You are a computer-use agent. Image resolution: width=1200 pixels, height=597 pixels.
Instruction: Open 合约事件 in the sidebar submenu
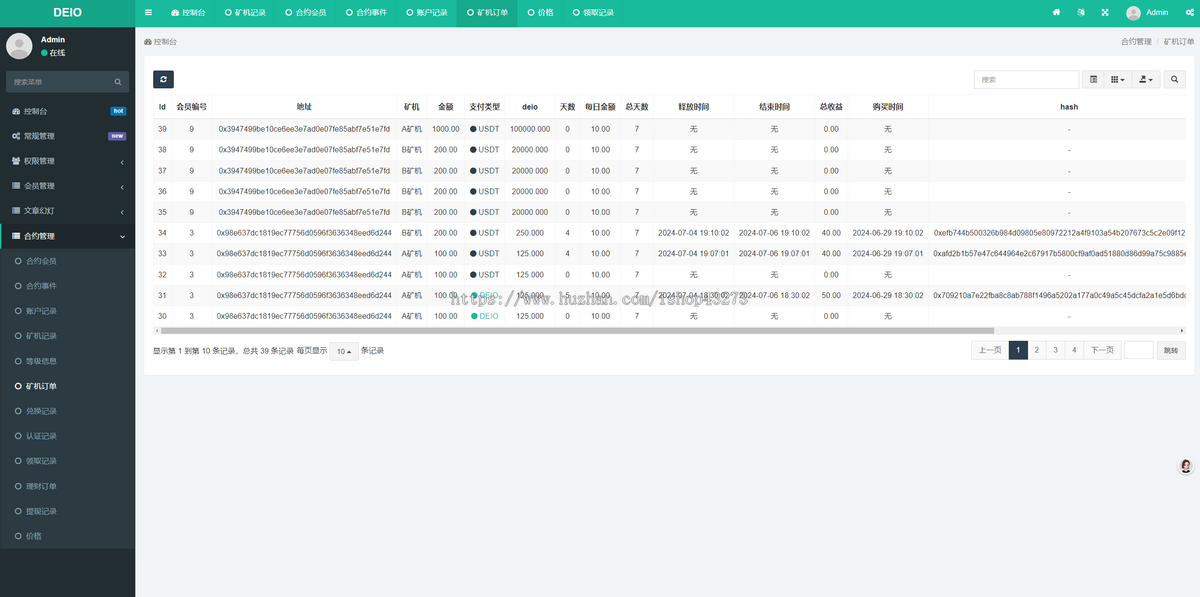(x=67, y=286)
